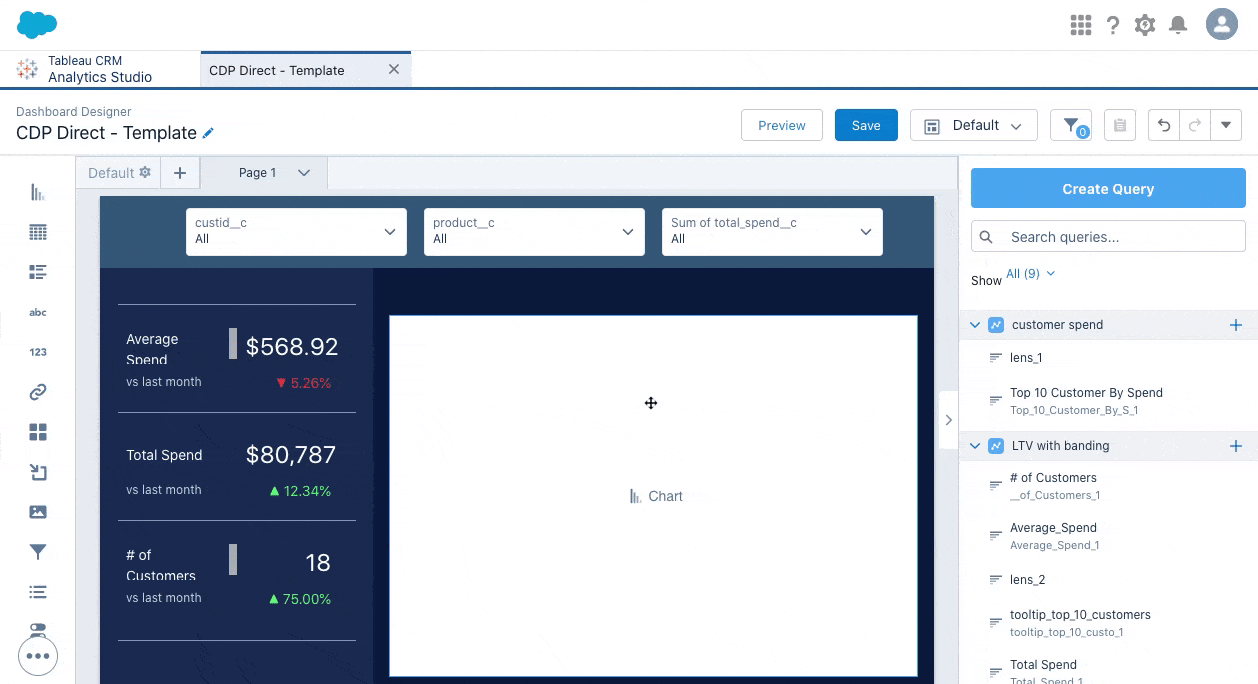Open the notifications bell
The image size is (1258, 684).
1178,25
